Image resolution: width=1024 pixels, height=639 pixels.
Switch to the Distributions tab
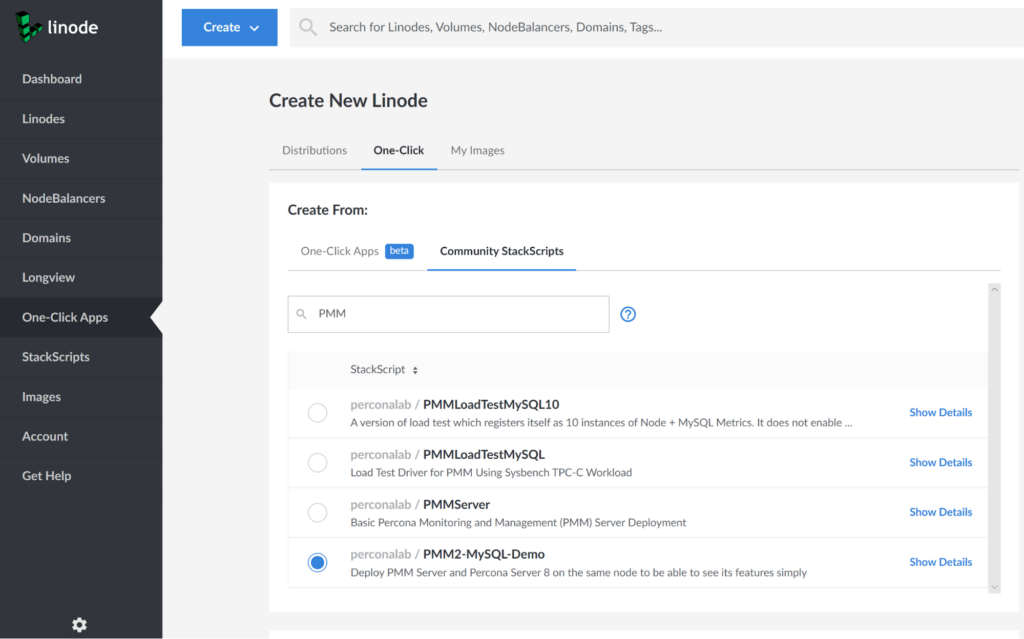314,150
